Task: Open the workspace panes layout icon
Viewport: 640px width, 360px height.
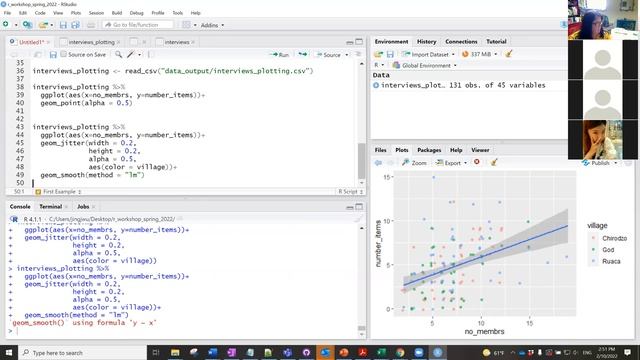Action: 187,25
